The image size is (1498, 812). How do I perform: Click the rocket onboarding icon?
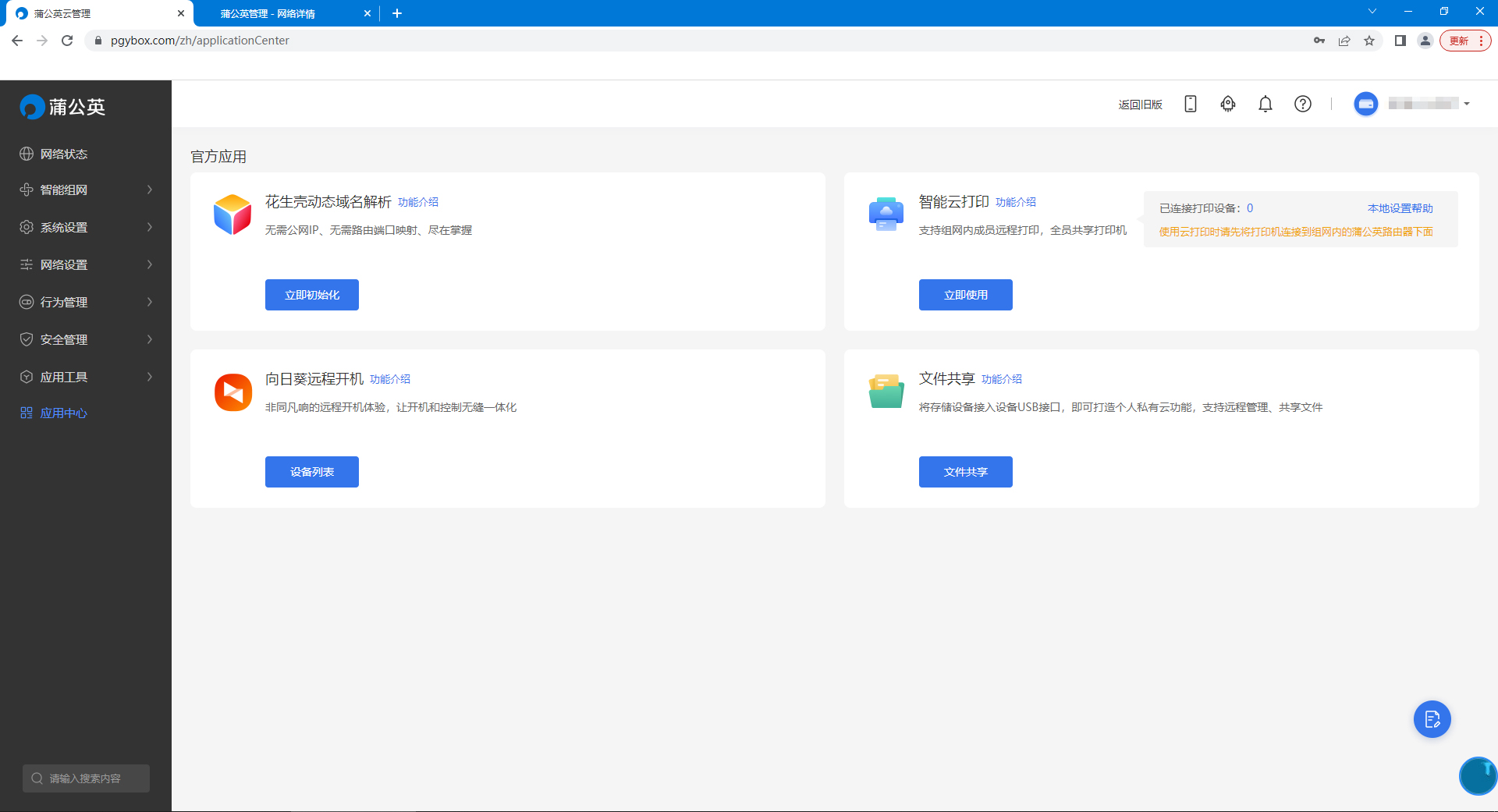(x=1226, y=104)
